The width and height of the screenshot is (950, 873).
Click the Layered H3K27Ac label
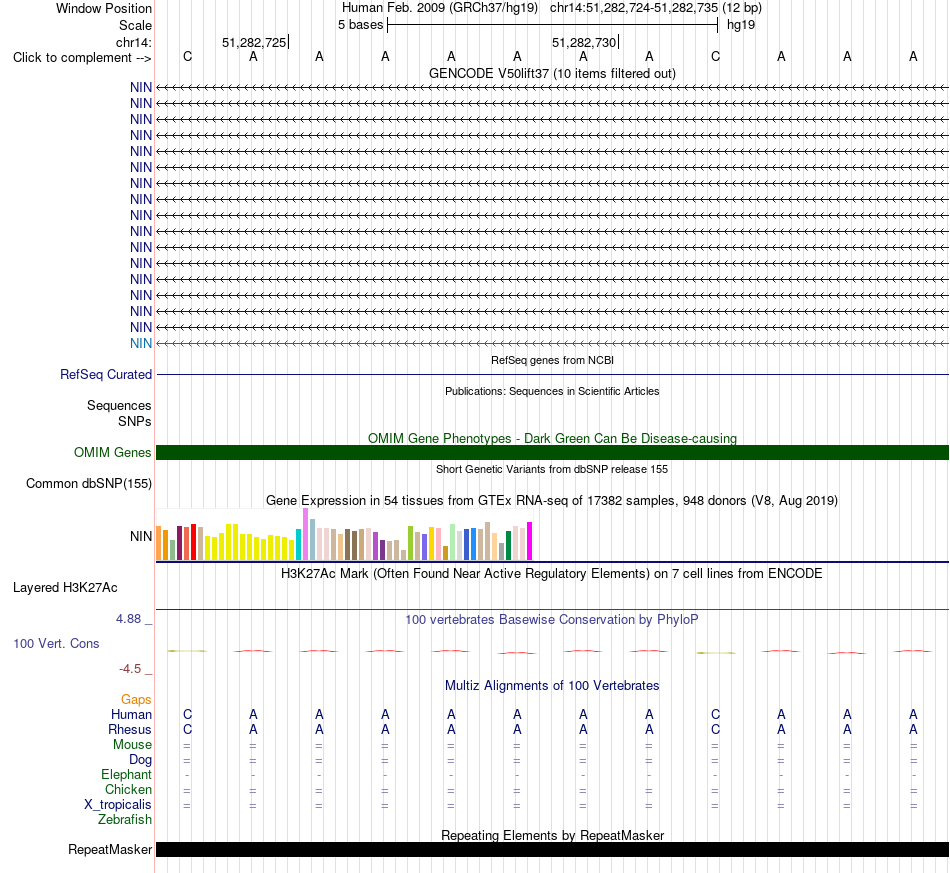tap(65, 588)
